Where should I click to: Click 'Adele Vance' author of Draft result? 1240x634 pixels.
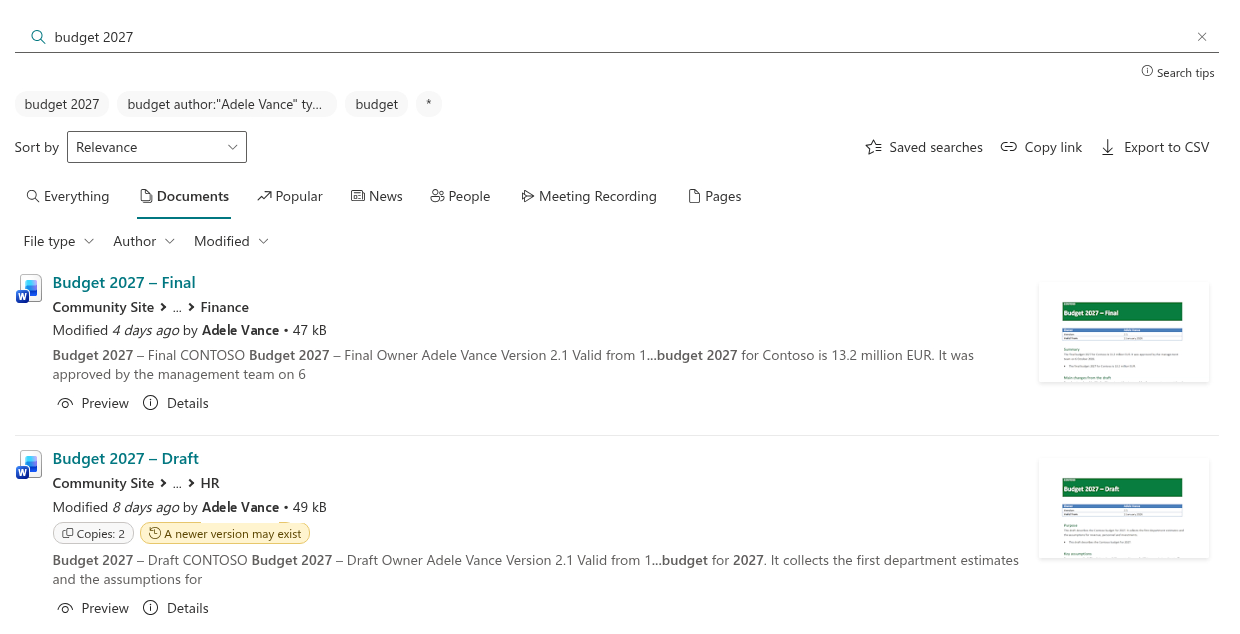point(240,507)
